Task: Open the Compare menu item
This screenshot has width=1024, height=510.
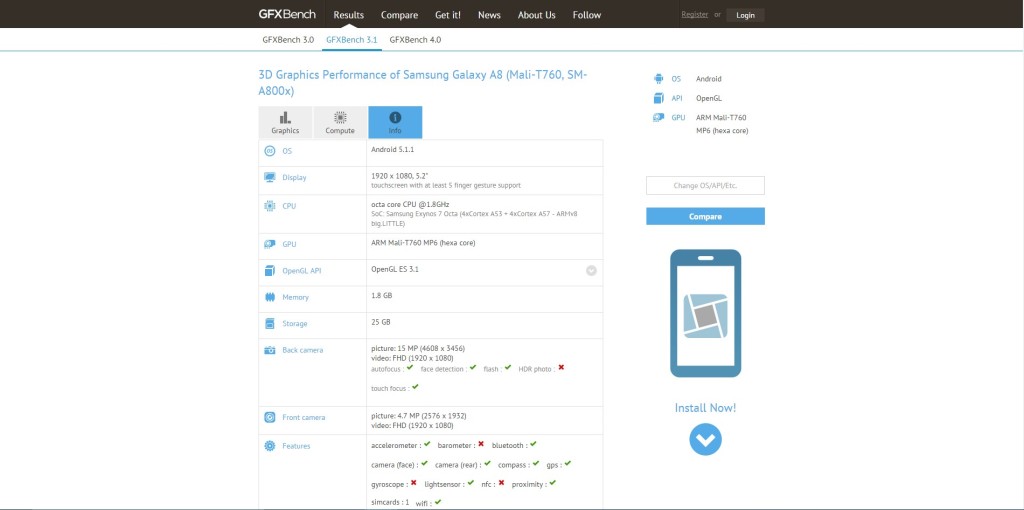Action: 399,15
